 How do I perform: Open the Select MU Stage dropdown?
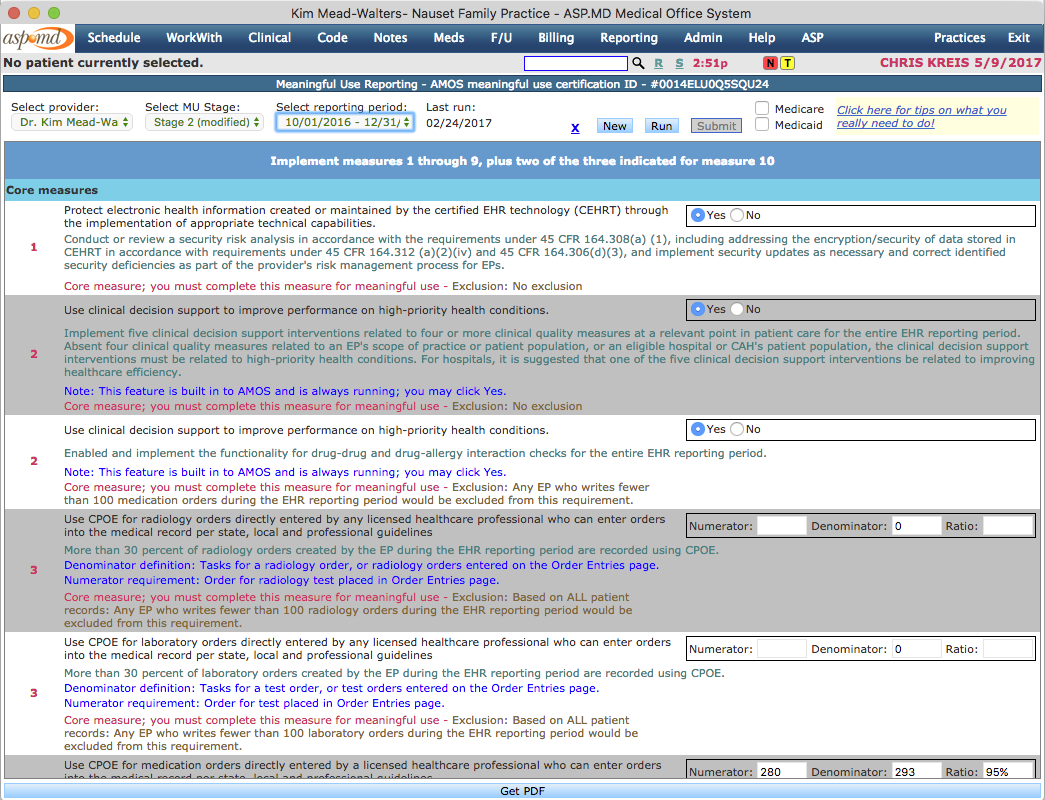205,122
